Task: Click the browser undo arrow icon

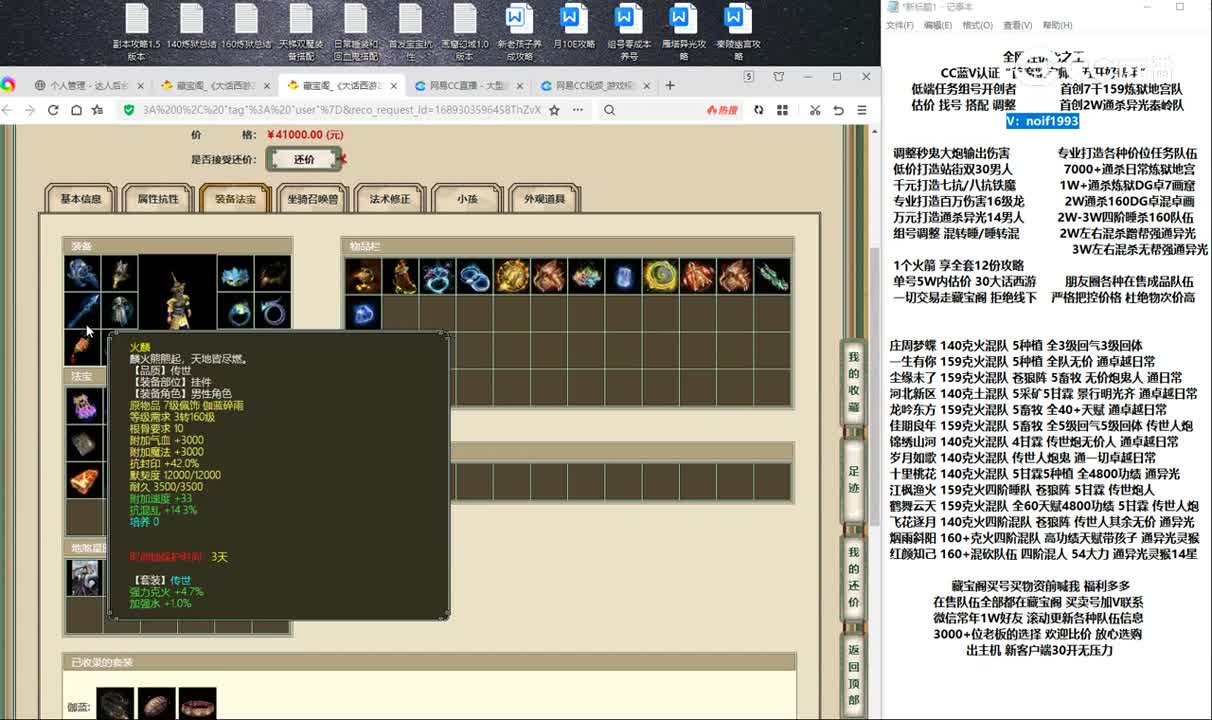Action: click(x=838, y=110)
